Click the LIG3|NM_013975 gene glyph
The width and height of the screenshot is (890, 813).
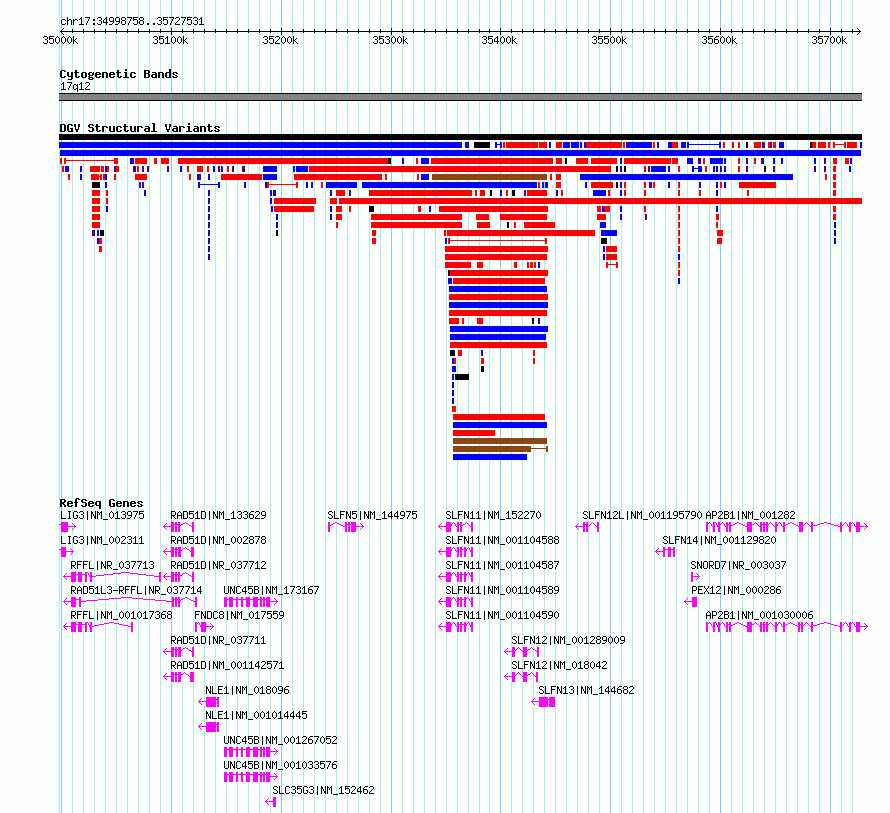(x=68, y=527)
